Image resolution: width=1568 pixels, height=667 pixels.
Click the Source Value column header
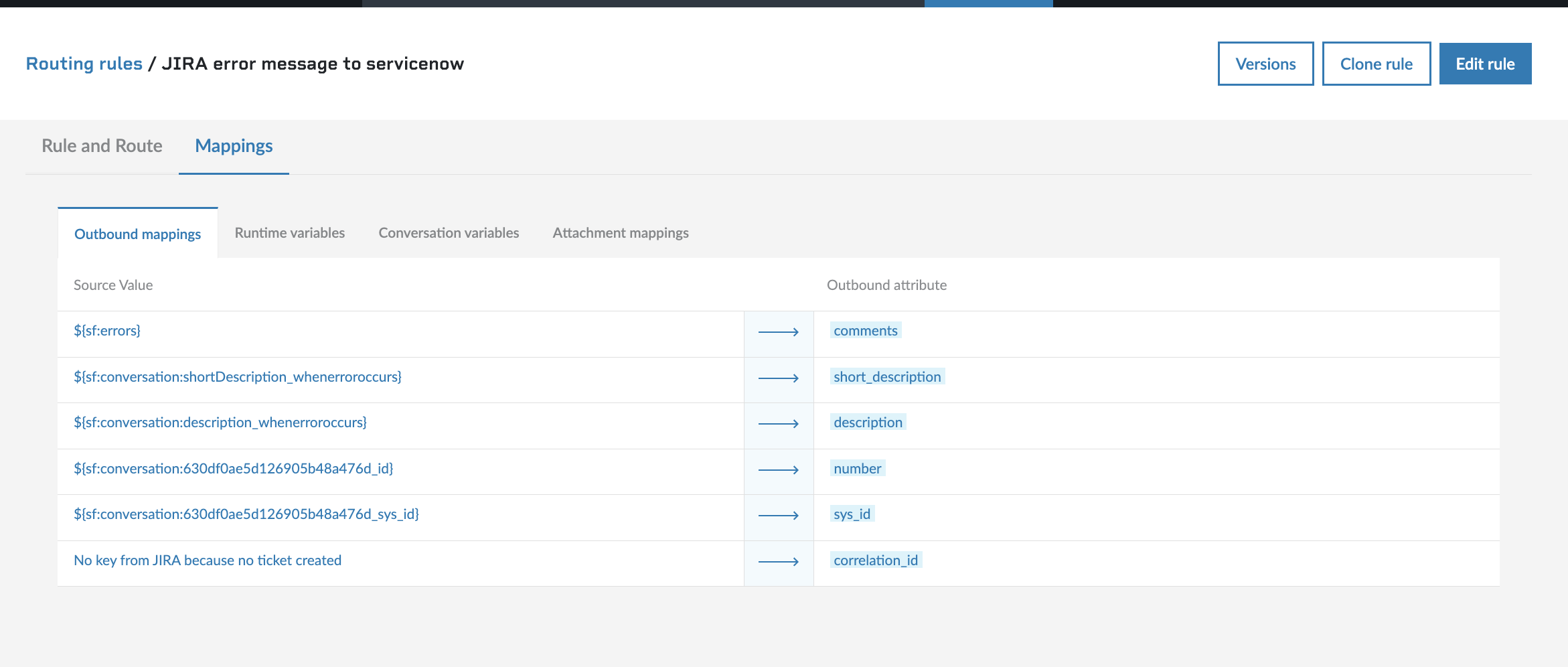(x=113, y=285)
